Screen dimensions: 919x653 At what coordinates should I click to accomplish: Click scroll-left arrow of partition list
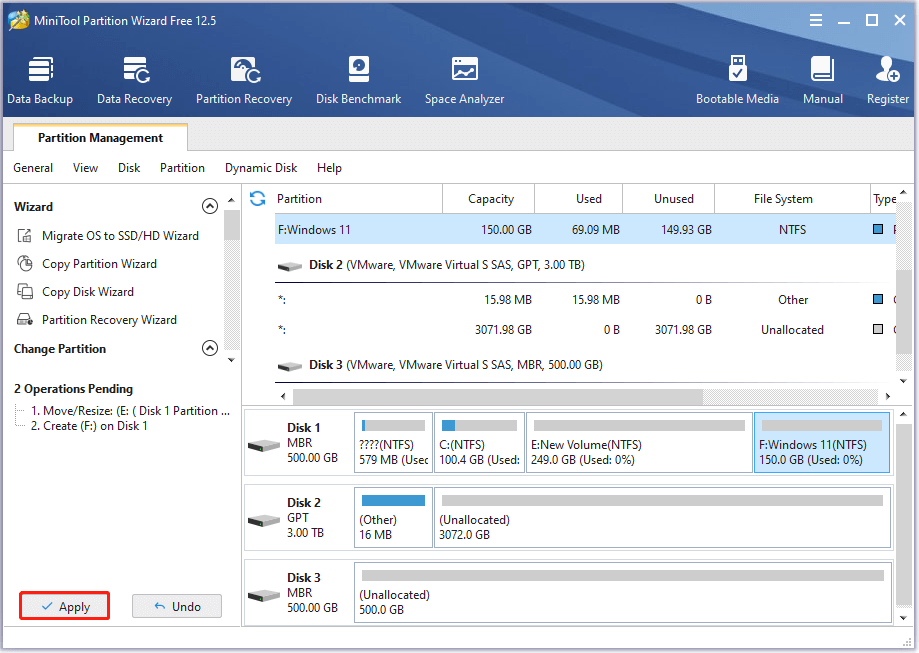coord(284,396)
